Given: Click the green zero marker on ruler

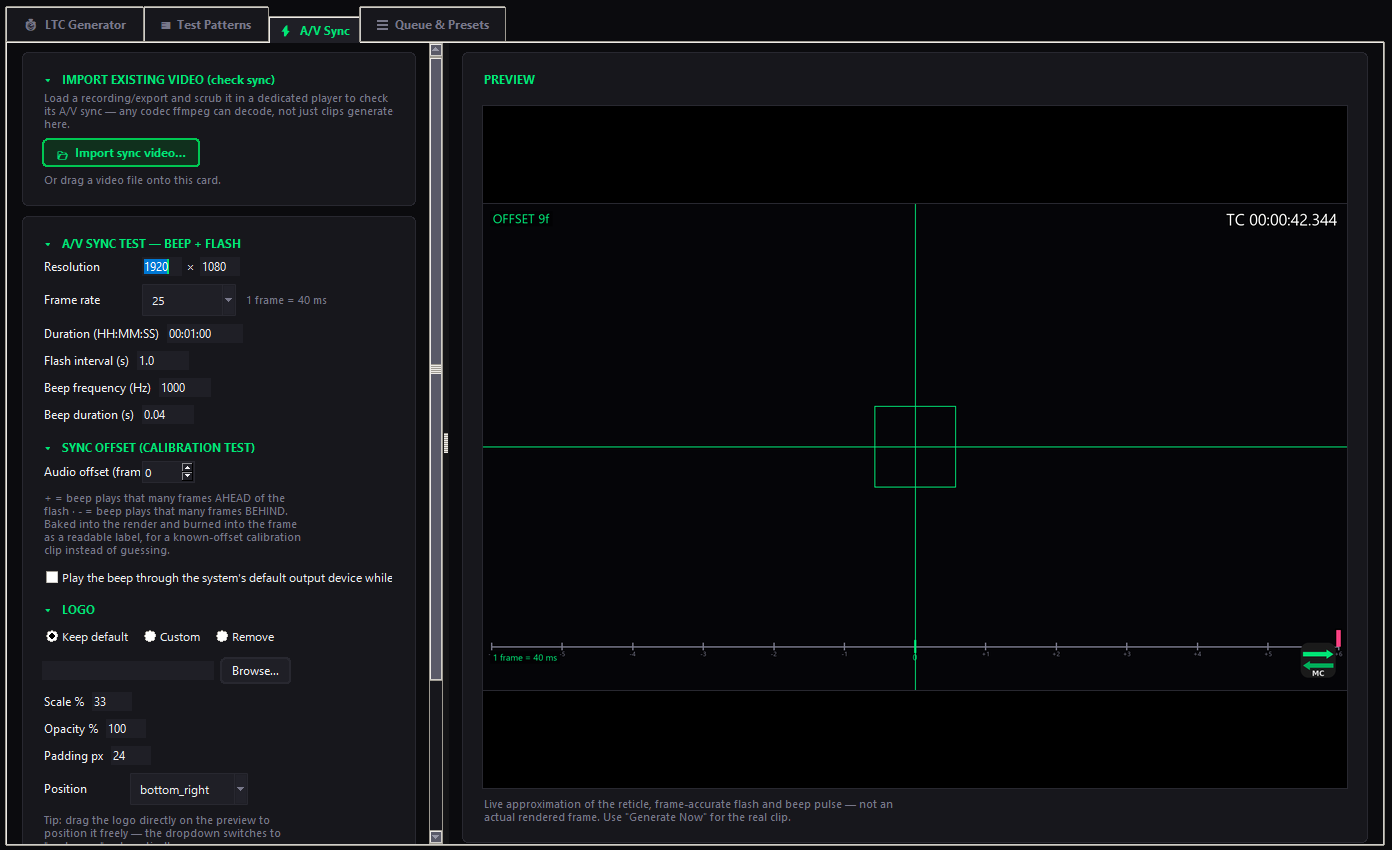Looking at the screenshot, I should (915, 647).
